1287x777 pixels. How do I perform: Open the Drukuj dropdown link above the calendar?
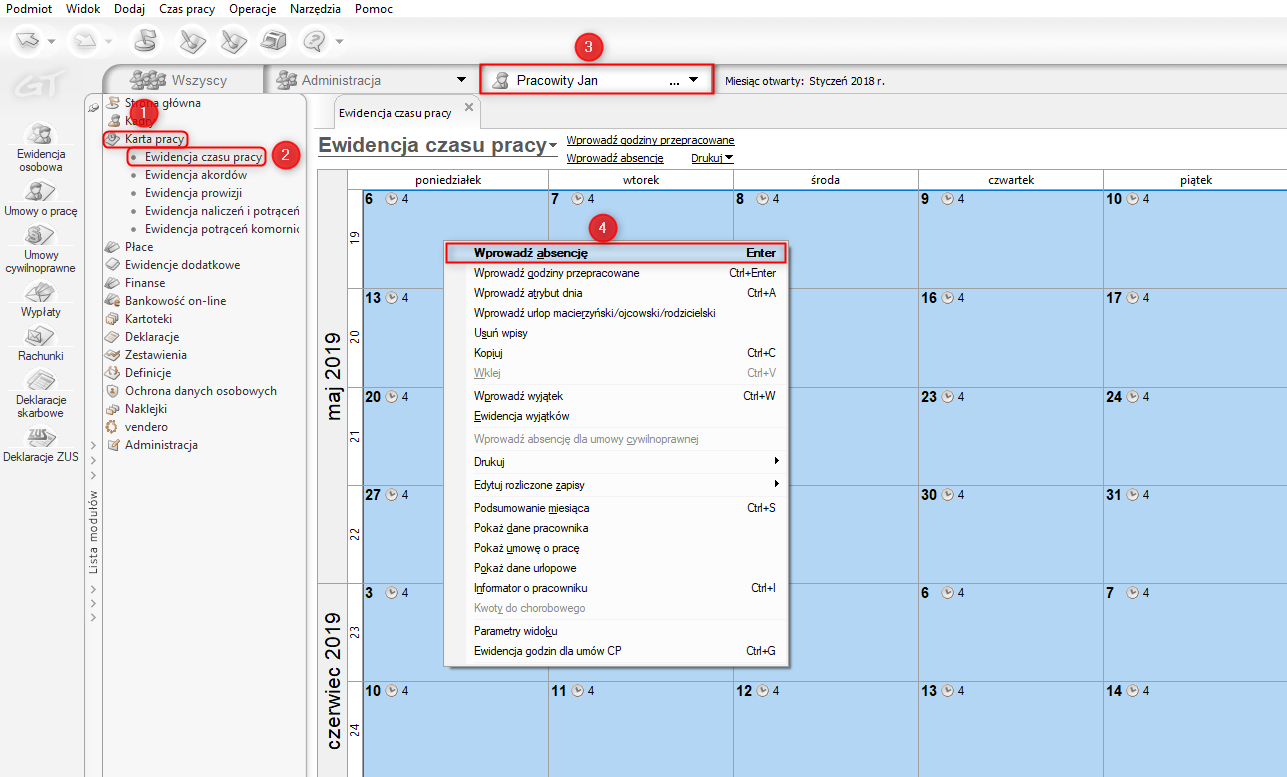[712, 158]
